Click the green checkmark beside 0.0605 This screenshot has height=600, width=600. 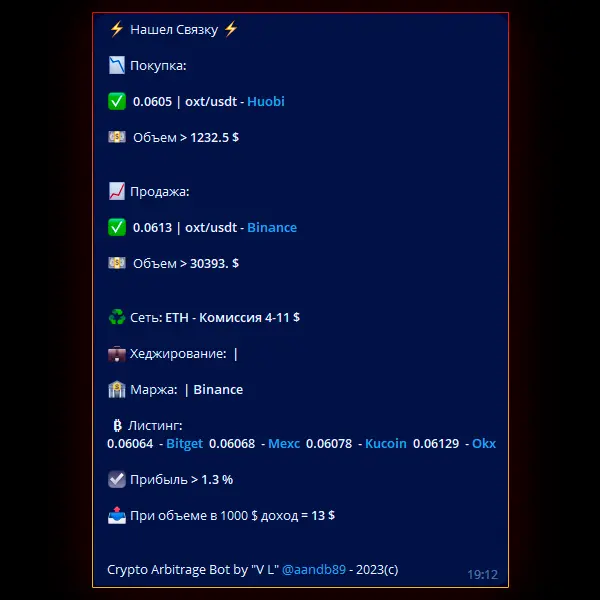click(117, 101)
